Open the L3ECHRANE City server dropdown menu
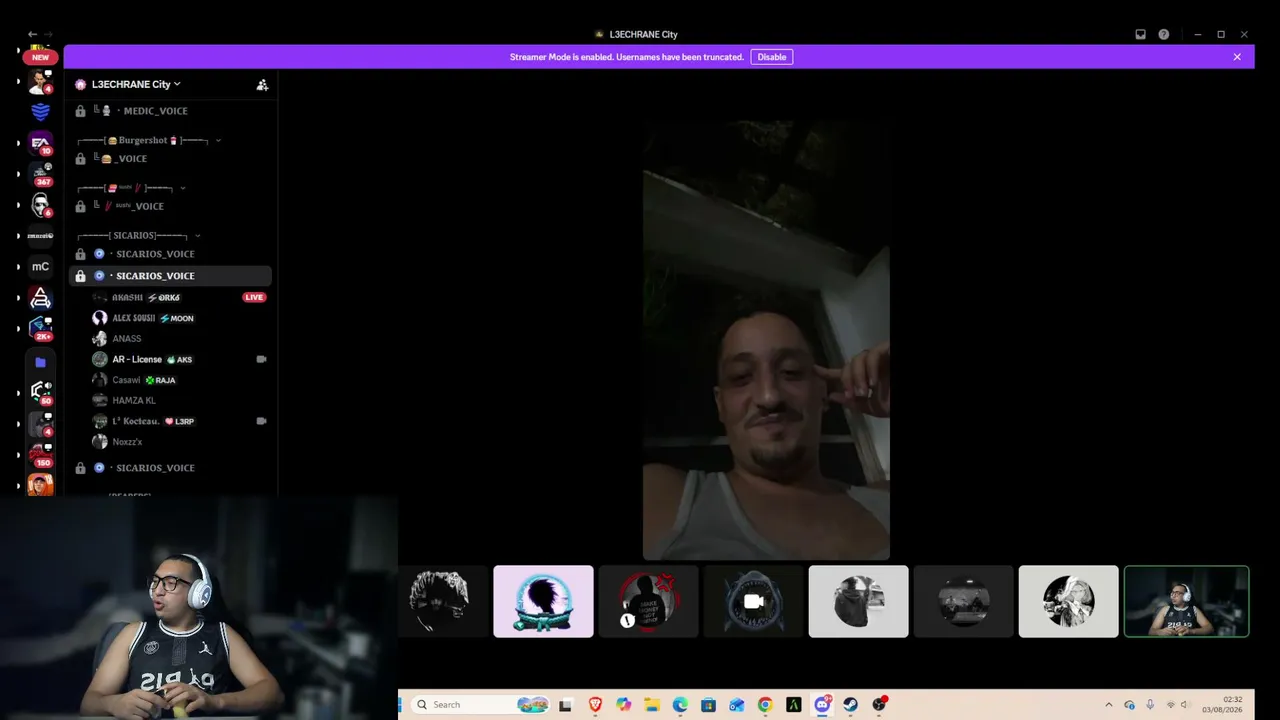The image size is (1280, 720). [x=136, y=84]
